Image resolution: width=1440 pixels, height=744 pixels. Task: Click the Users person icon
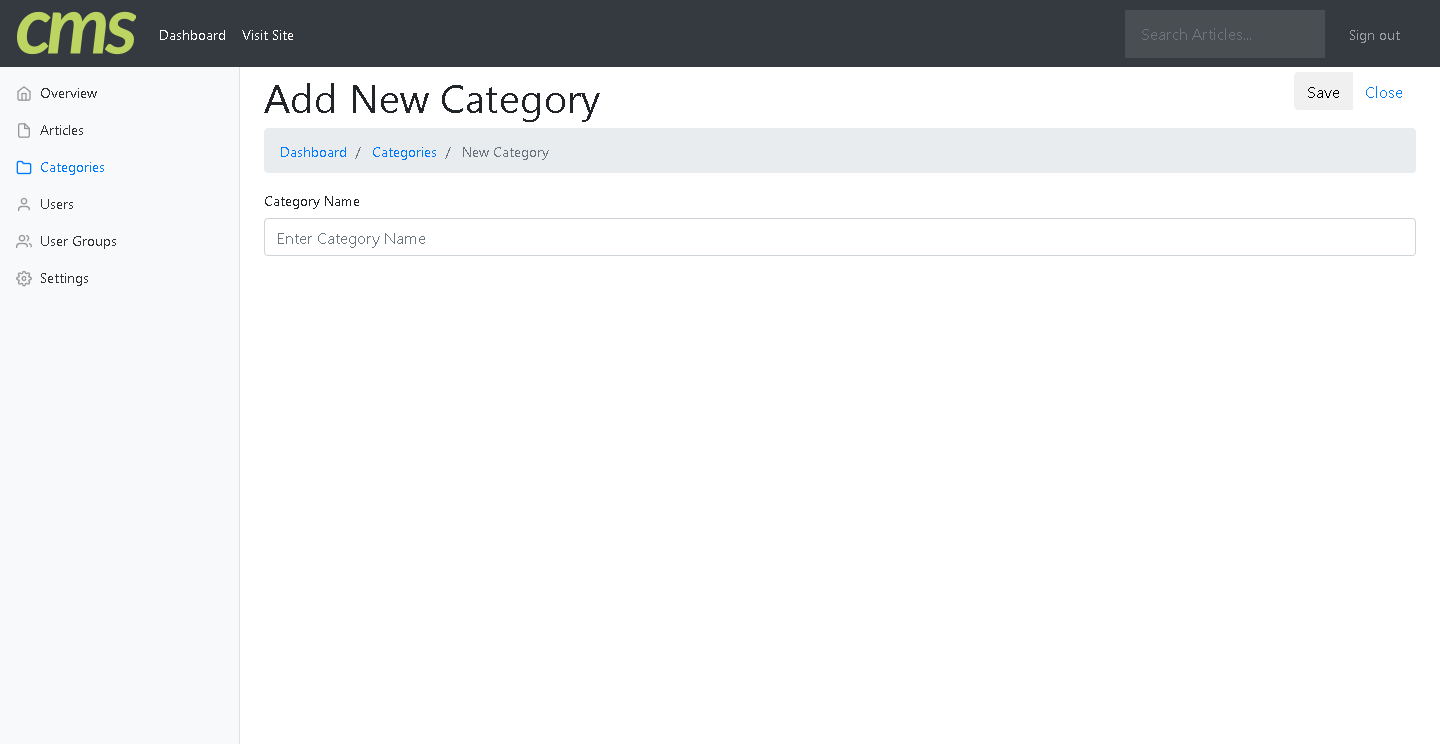coord(24,205)
